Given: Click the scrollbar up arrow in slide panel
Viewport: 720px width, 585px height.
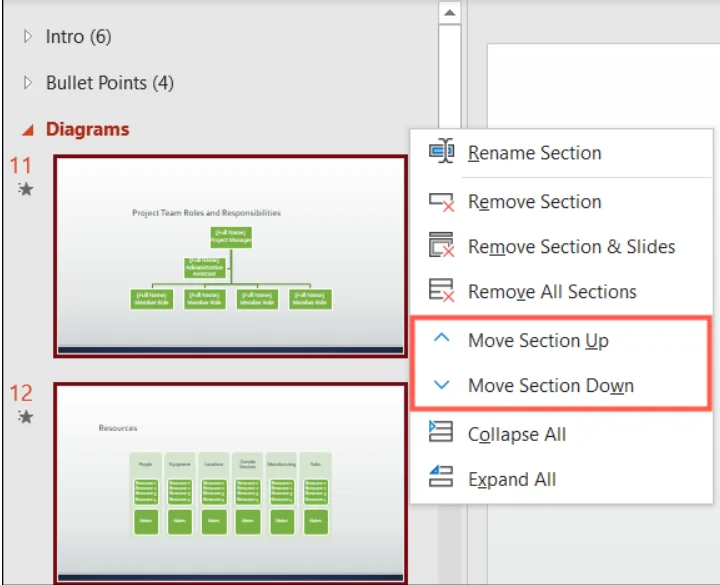Looking at the screenshot, I should pyautogui.click(x=450, y=12).
